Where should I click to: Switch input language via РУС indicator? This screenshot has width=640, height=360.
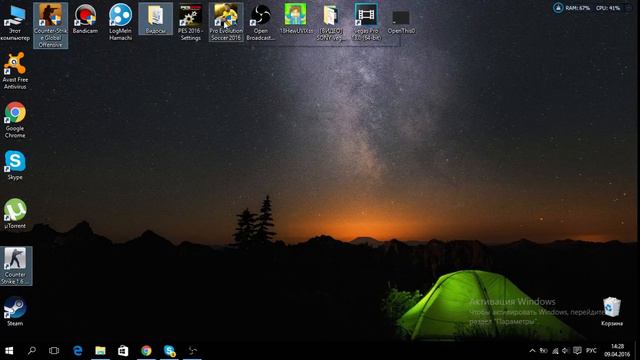point(591,351)
